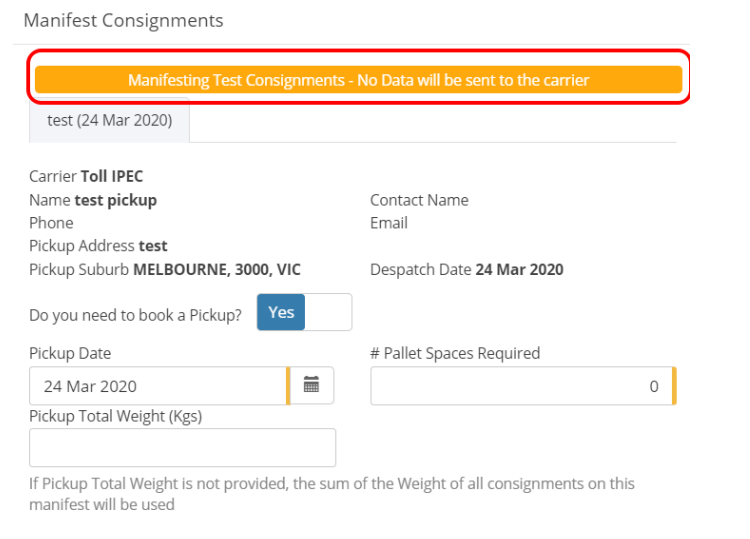Click the Contact Name label
Viewport: 750px width, 539px height.
[x=419, y=200]
